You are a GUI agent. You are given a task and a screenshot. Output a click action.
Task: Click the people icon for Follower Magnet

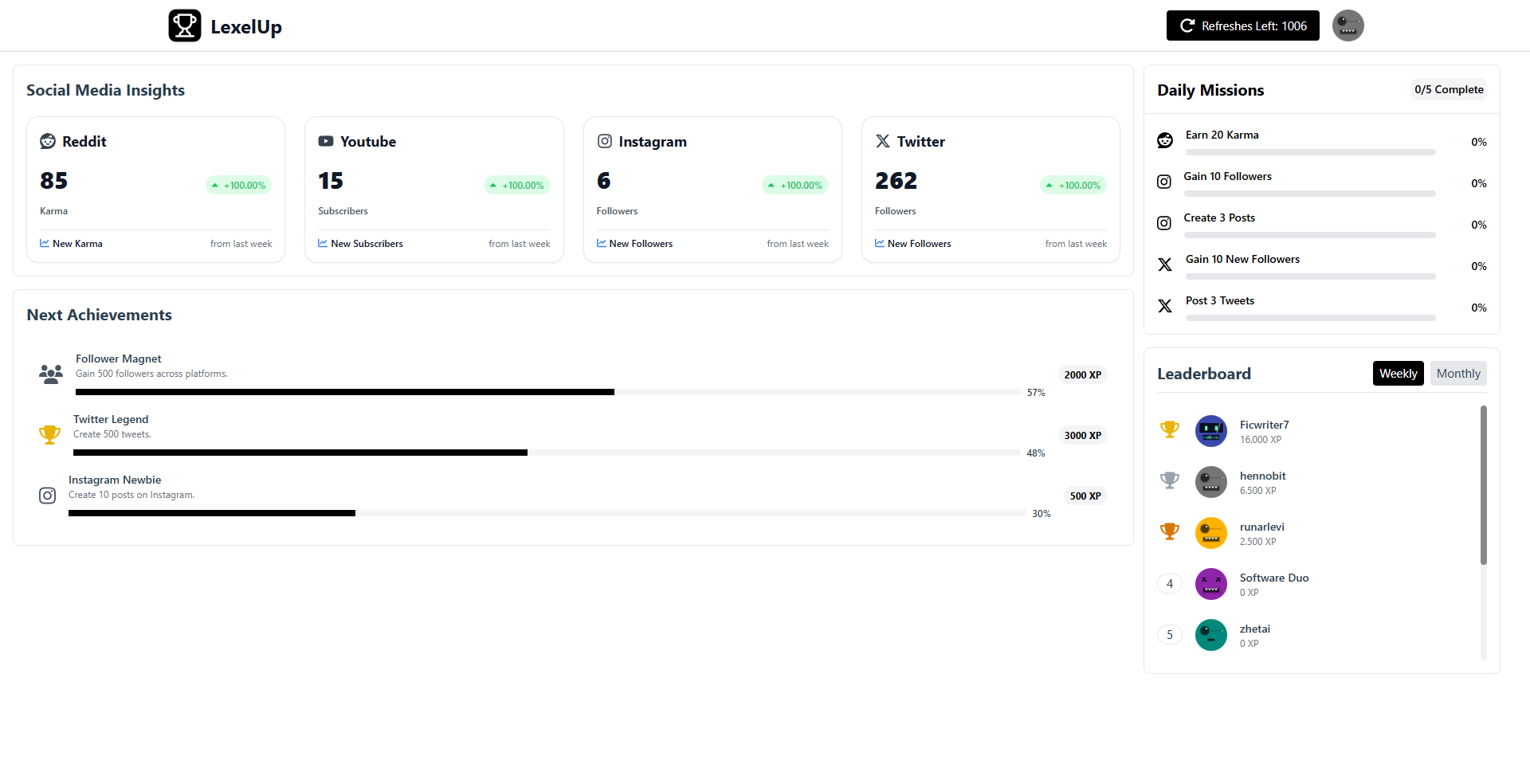point(51,374)
